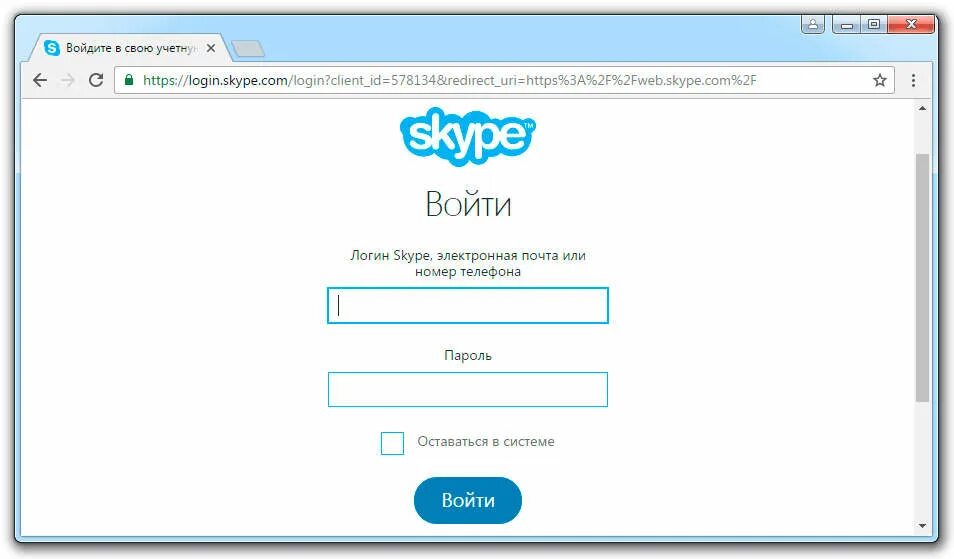Reload the Skype login page
Image resolution: width=954 pixels, height=559 pixels.
(96, 80)
